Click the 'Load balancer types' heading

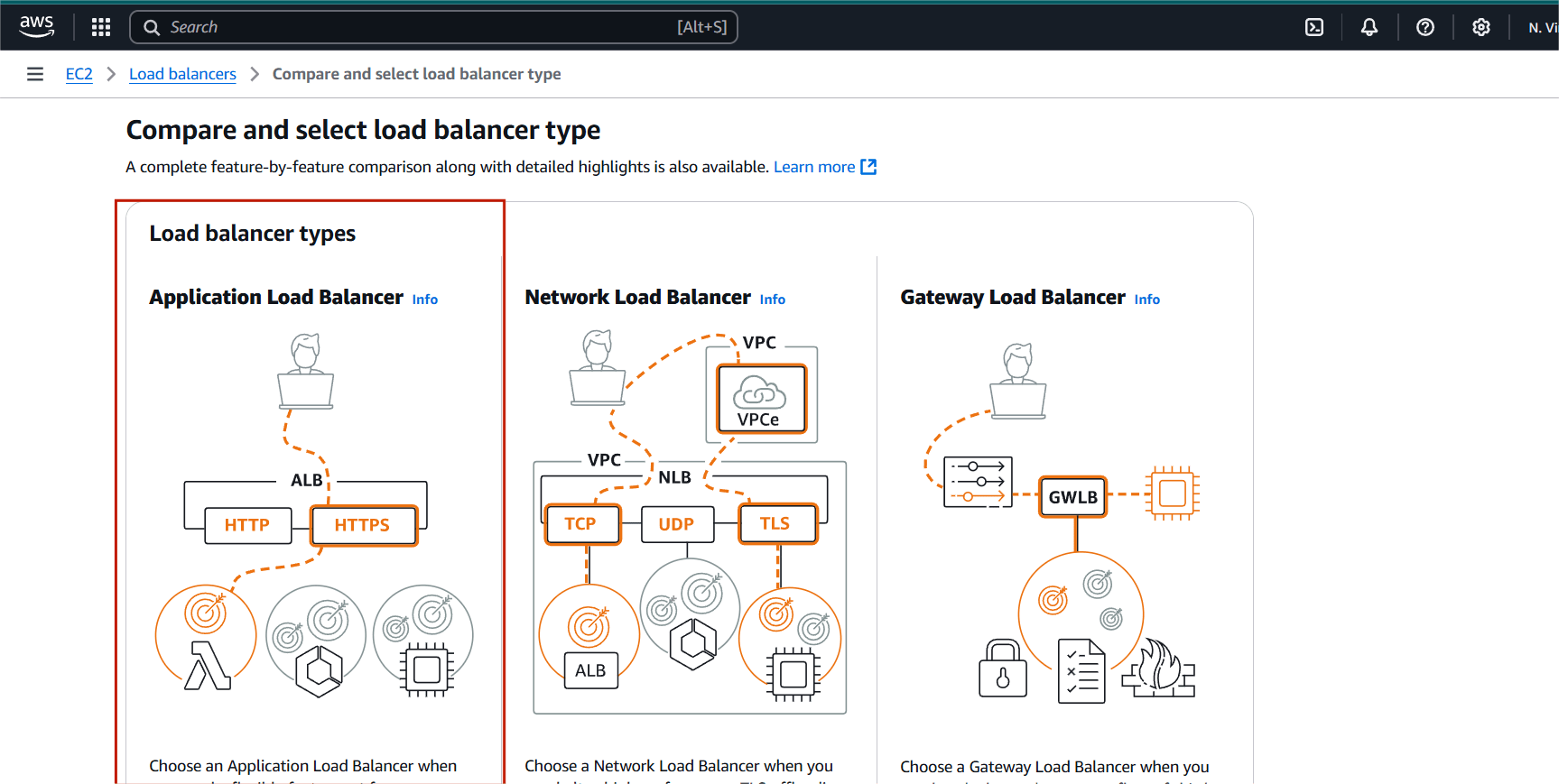pos(253,234)
